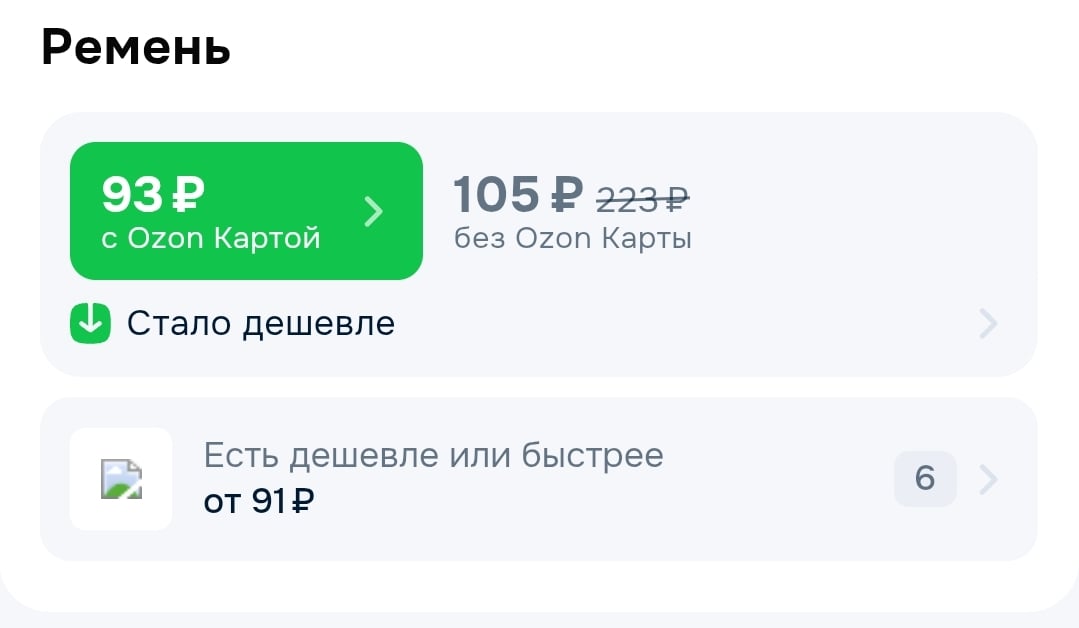Image resolution: width=1079 pixels, height=628 pixels.
Task: Open the Ozon Card price details
Action: click(246, 210)
